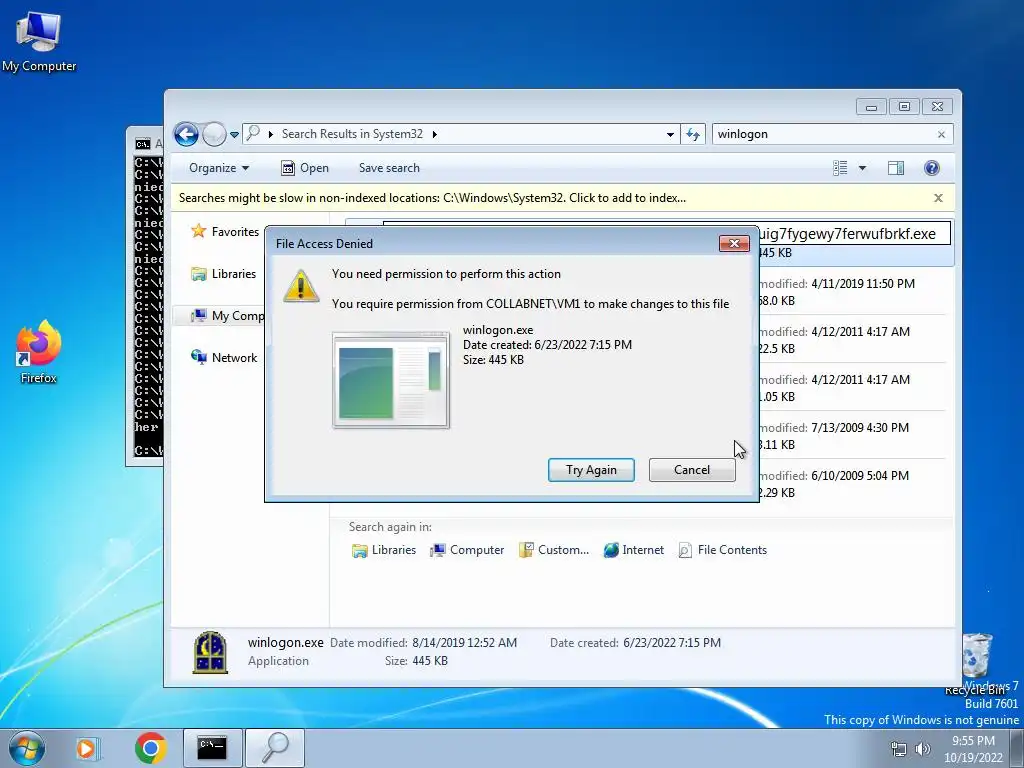Click the Open toolbar button
Viewport: 1024px width, 768px height.
pyautogui.click(x=305, y=168)
